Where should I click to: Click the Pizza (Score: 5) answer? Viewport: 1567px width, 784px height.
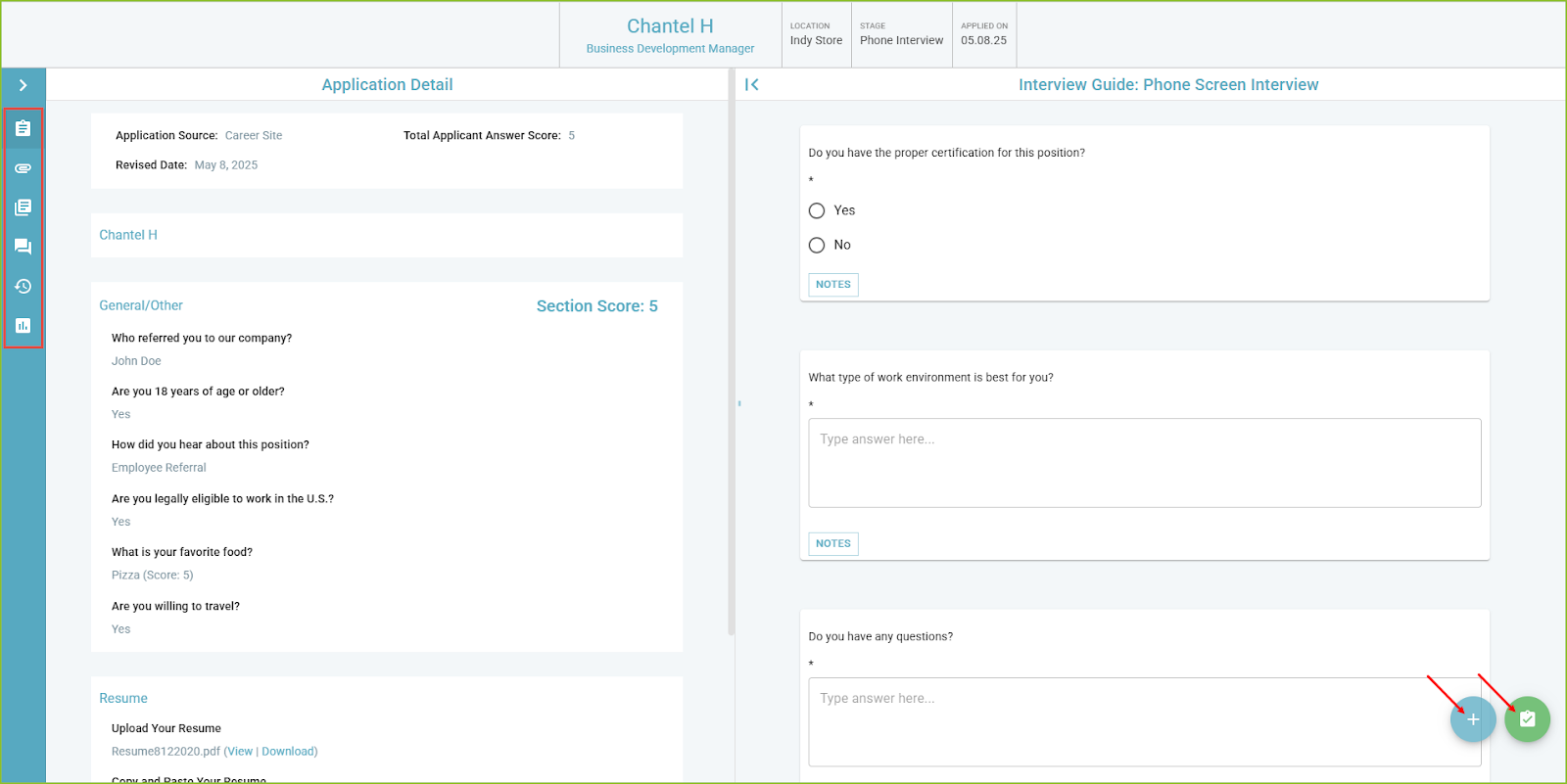point(153,576)
